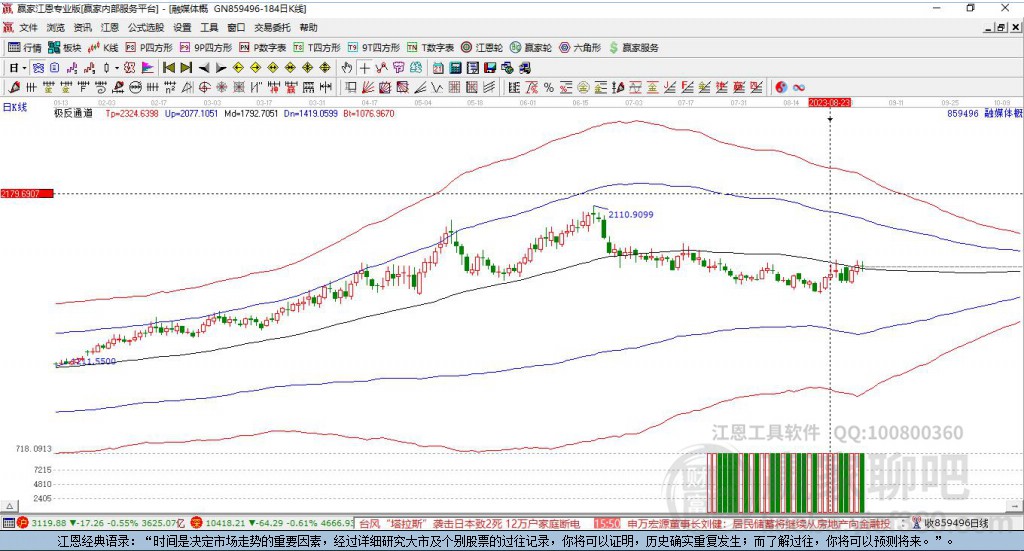Open the 浏览 menu
The image size is (1024, 551).
point(56,27)
